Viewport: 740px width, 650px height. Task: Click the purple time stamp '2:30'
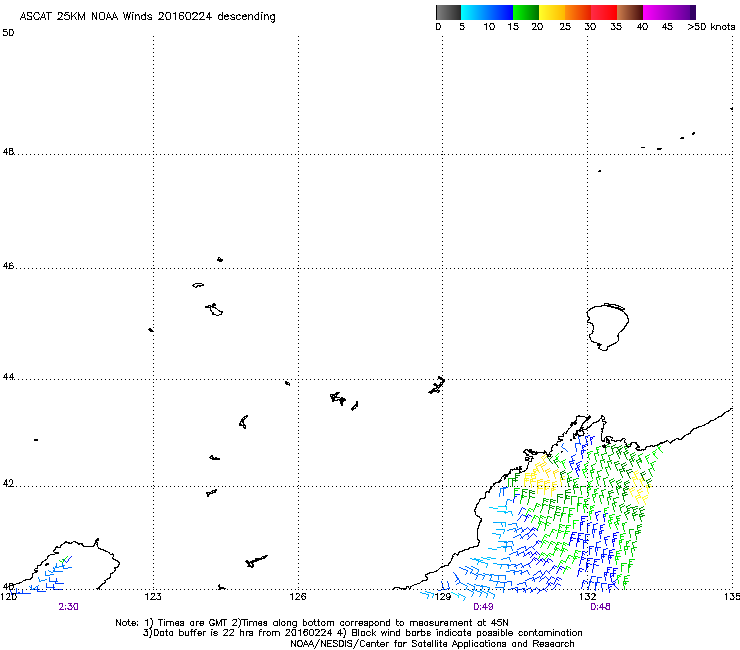coord(68,607)
